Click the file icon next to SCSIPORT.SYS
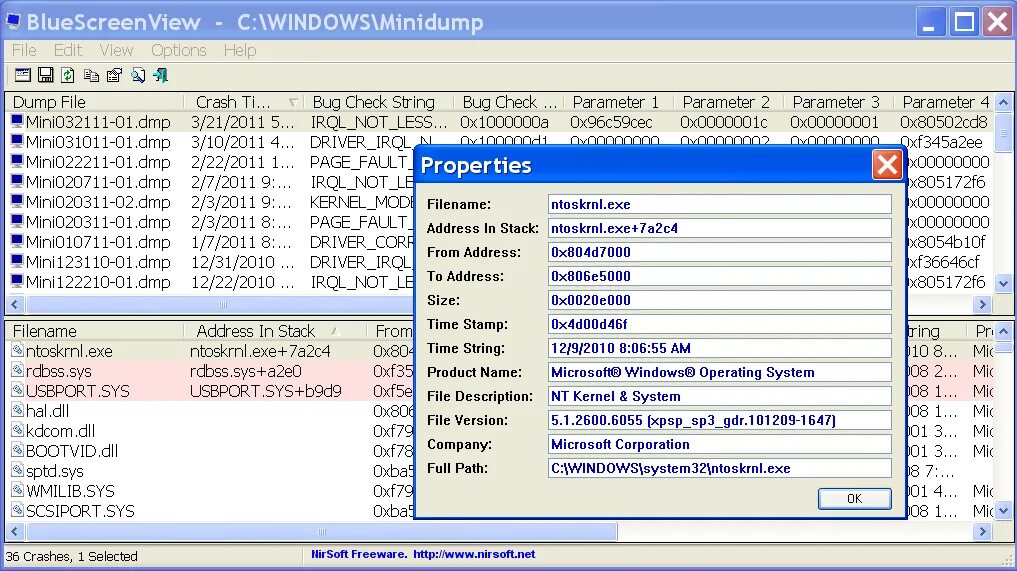 click(18, 511)
